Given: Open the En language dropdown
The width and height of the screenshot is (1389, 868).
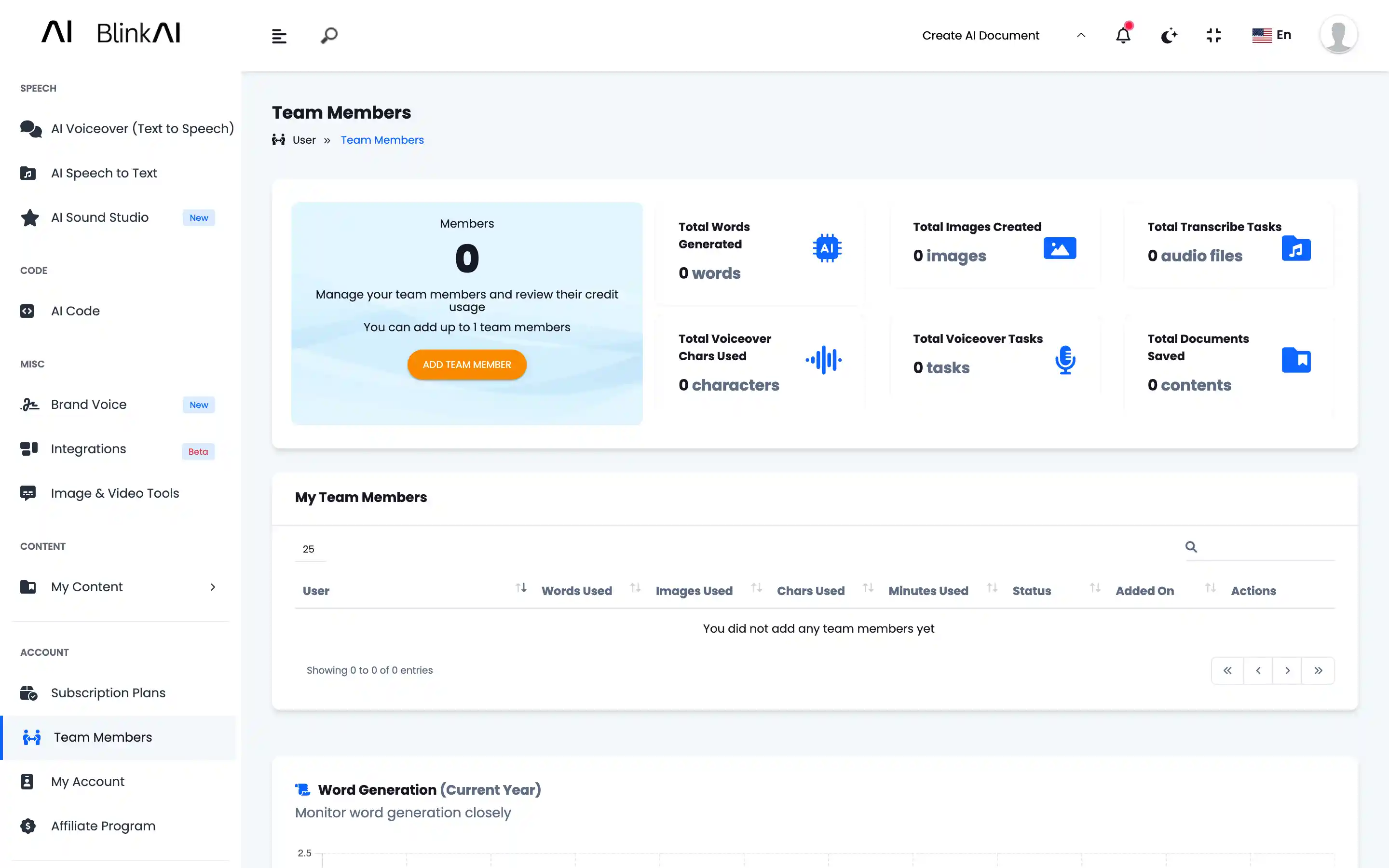Looking at the screenshot, I should pyautogui.click(x=1271, y=35).
